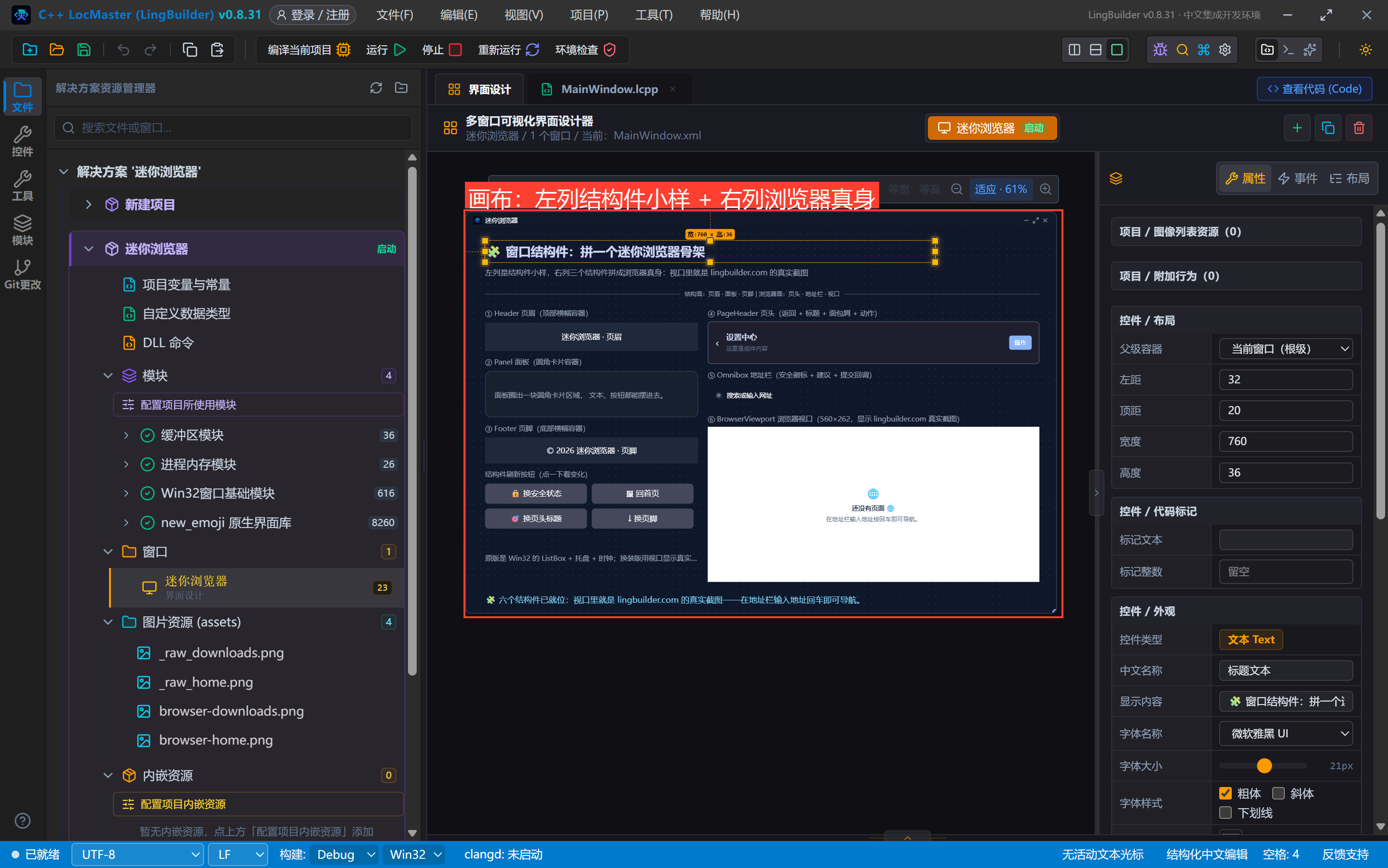Click the 编译当前项目 button

[x=309, y=50]
